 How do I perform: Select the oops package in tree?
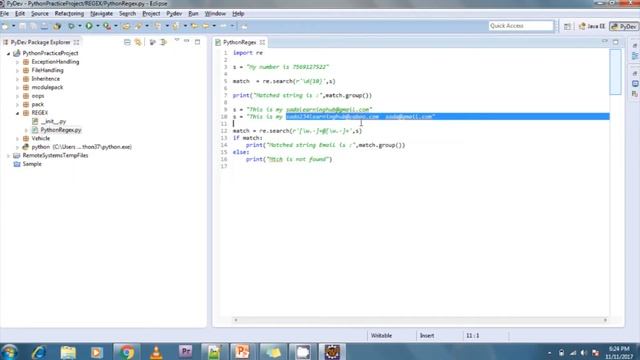(38, 96)
